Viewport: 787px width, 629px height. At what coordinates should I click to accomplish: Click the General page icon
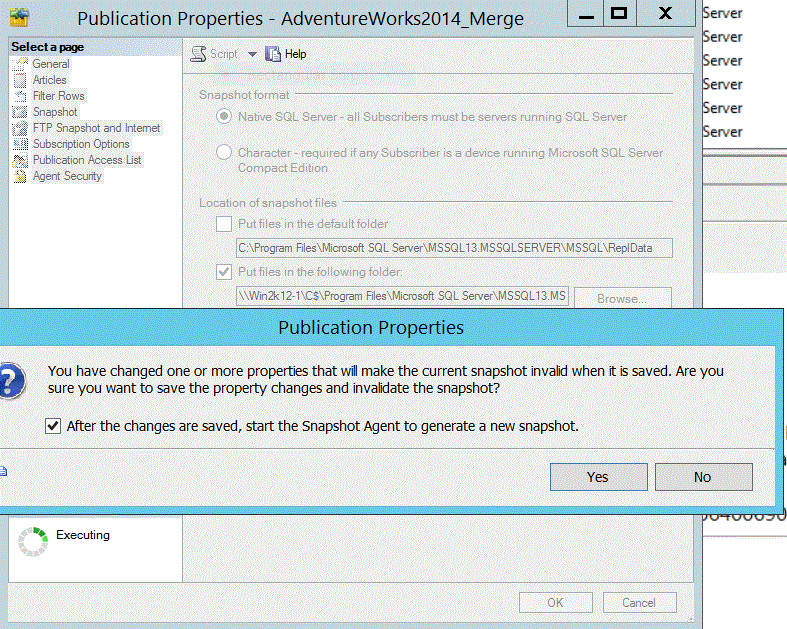[x=20, y=64]
